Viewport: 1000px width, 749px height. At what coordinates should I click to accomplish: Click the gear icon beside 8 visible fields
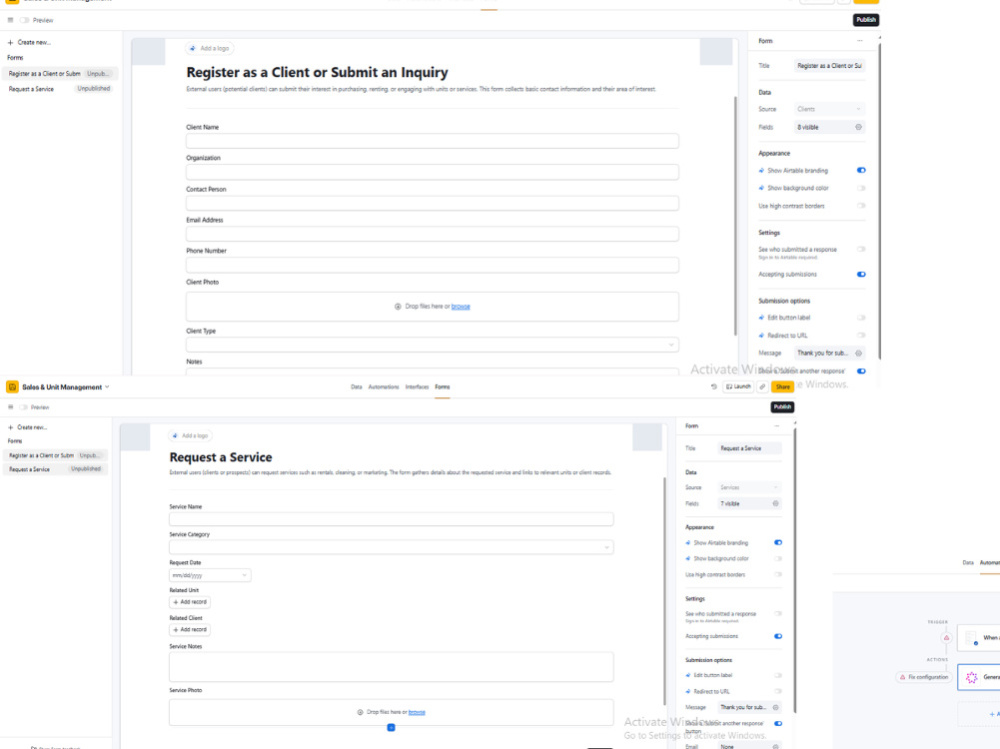(x=858, y=127)
